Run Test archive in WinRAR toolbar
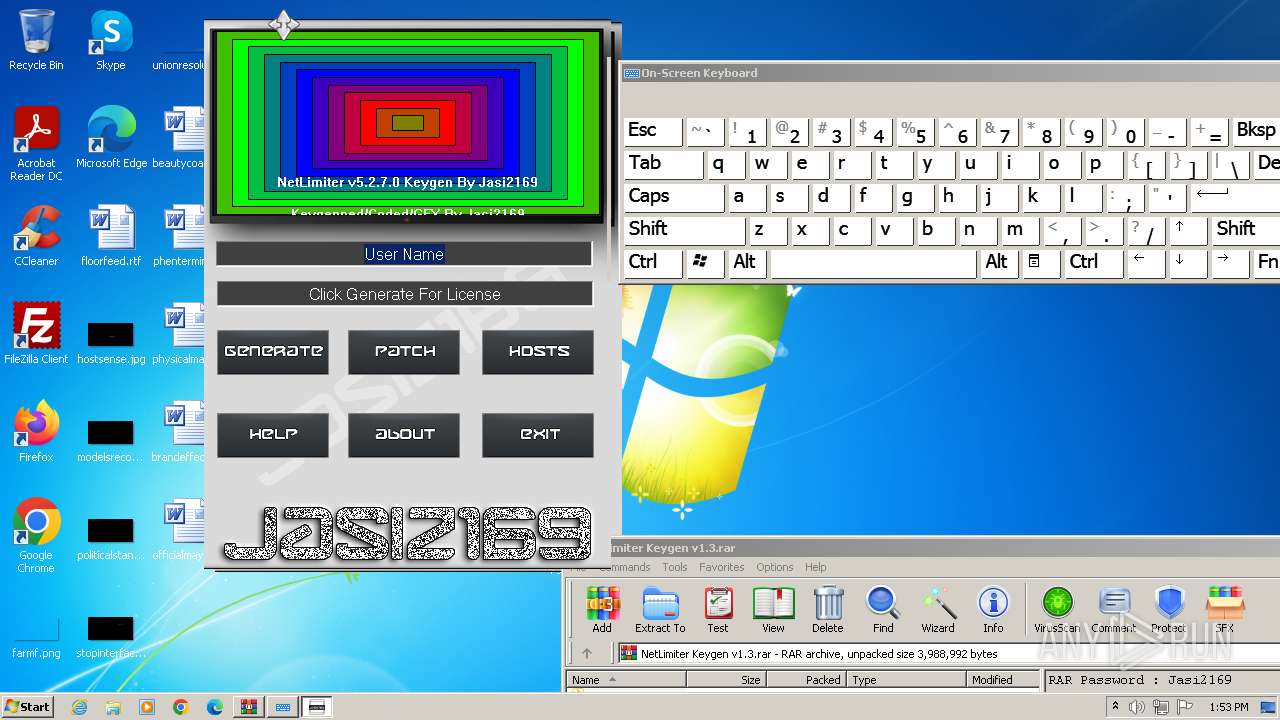Viewport: 1280px width, 720px height. point(718,610)
